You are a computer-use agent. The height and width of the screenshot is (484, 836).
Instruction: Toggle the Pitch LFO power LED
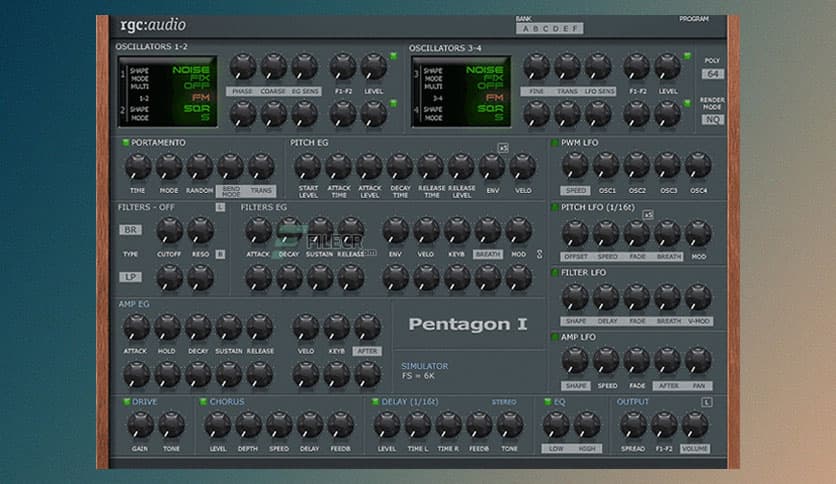(554, 207)
